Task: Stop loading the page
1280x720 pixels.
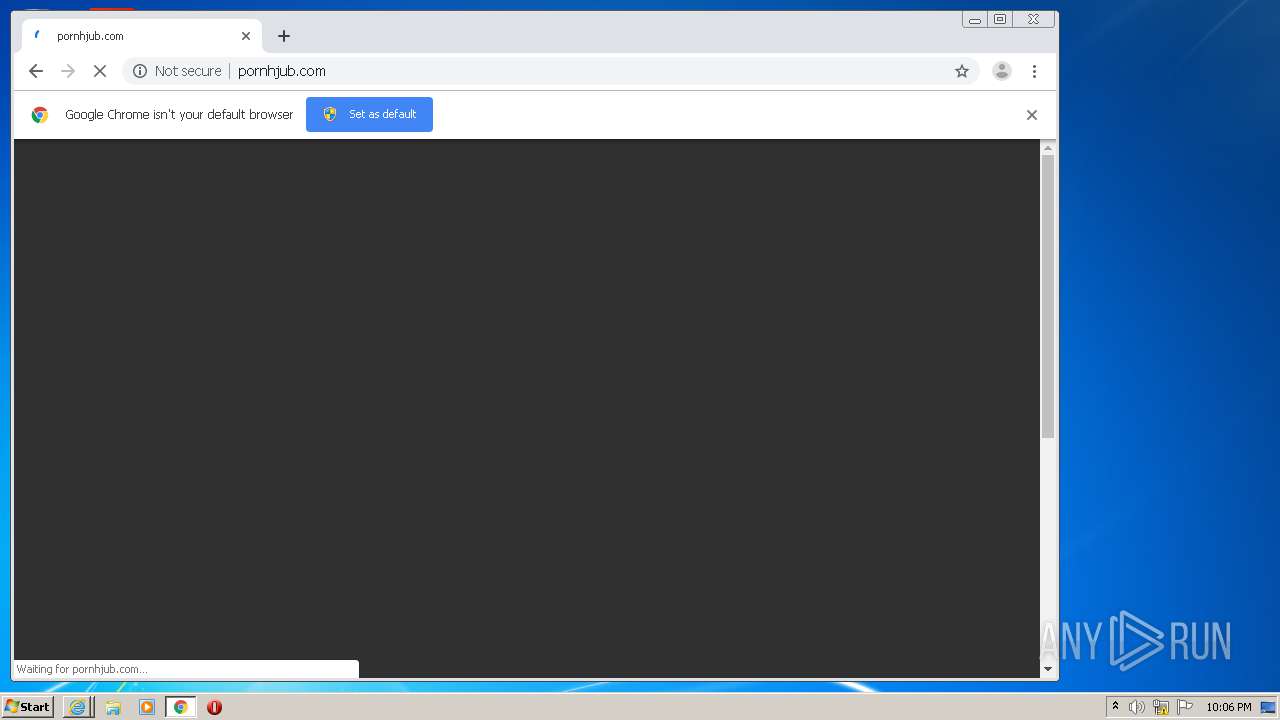Action: click(x=100, y=71)
